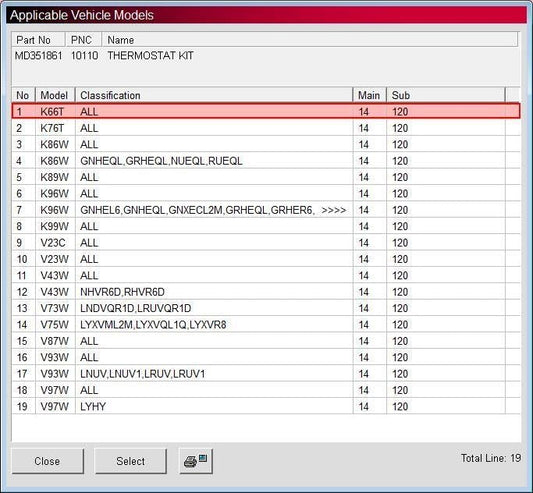Click the No column header
Screen dimensions: 533x493
pyautogui.click(x=23, y=95)
